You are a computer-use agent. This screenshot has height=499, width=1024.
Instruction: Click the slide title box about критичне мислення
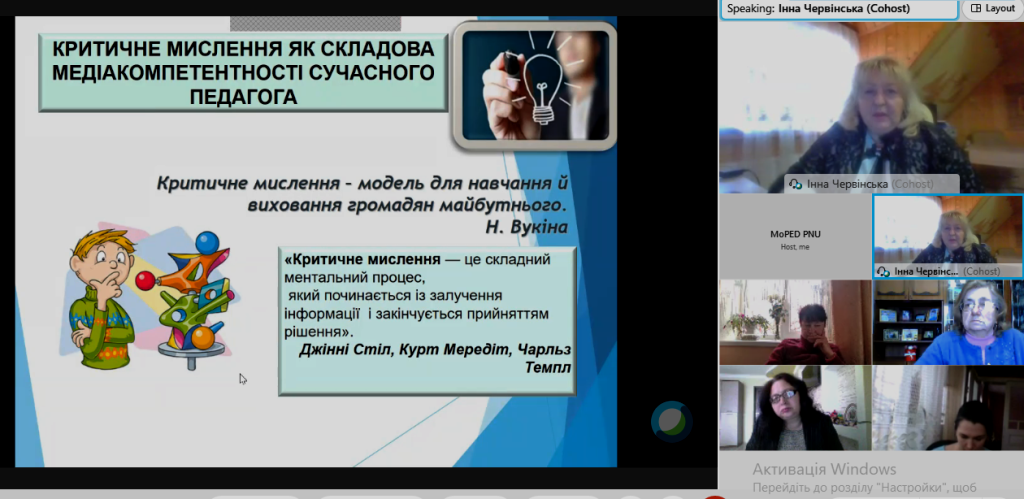(242, 72)
